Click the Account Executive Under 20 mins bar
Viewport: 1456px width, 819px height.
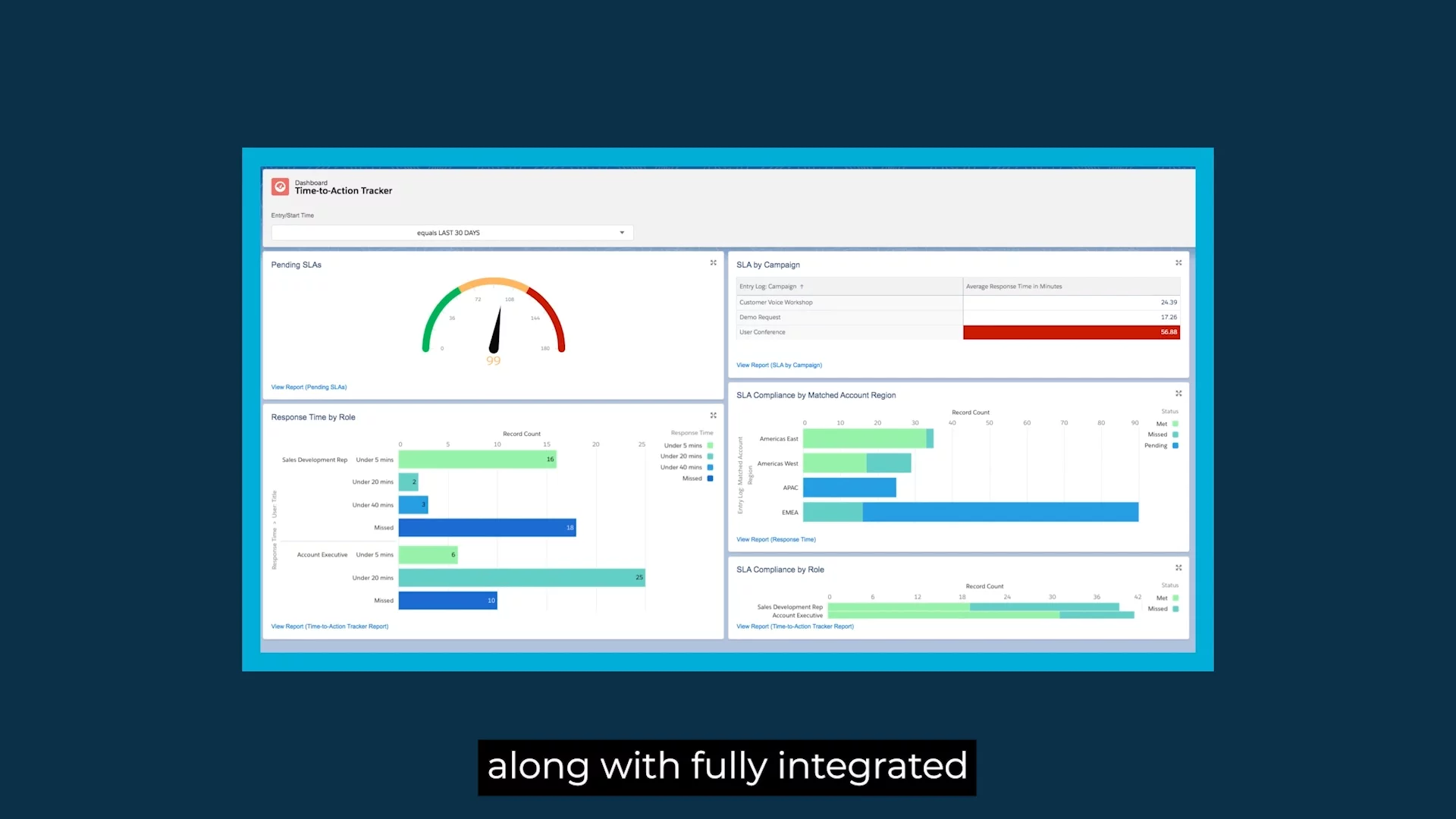[x=521, y=578]
